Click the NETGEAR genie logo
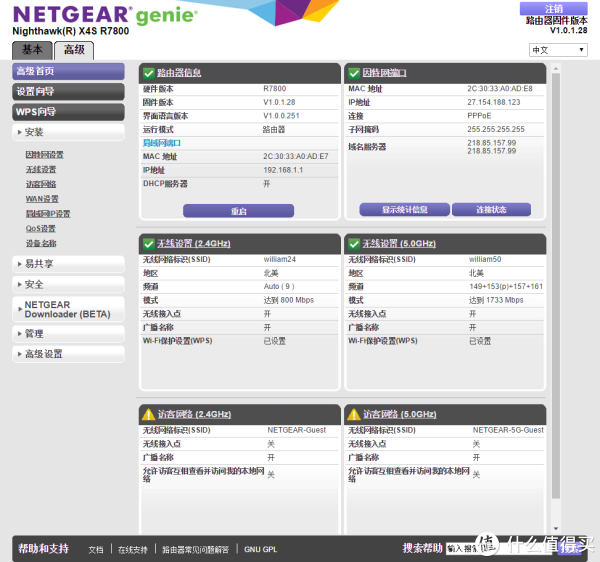The image size is (600, 562). point(105,15)
